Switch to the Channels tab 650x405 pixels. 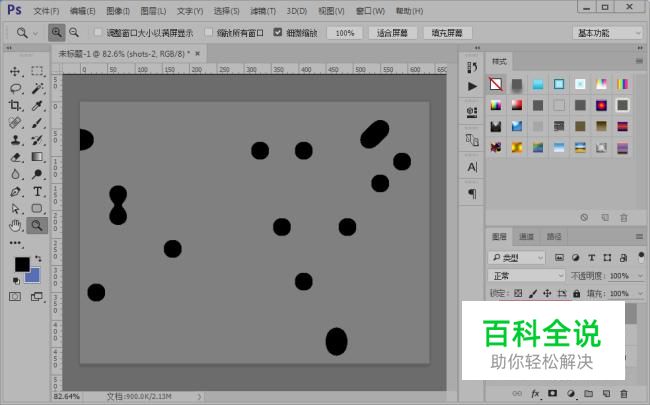(526, 237)
